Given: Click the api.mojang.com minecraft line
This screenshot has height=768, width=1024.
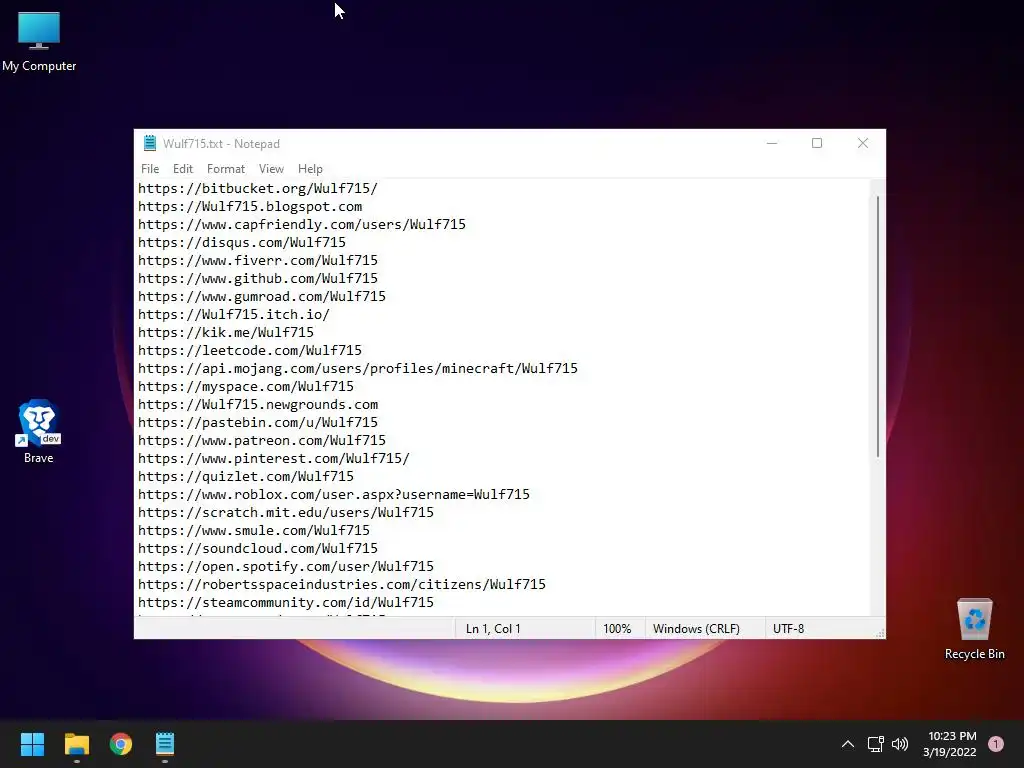Looking at the screenshot, I should 358,368.
